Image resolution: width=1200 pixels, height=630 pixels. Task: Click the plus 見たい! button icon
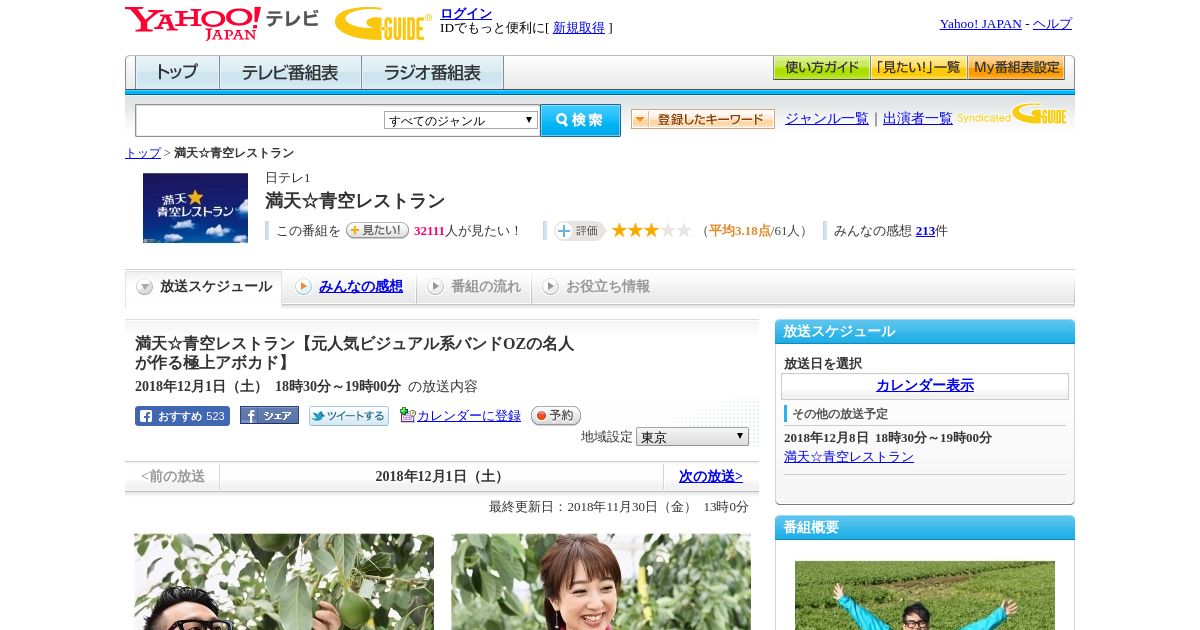(377, 230)
